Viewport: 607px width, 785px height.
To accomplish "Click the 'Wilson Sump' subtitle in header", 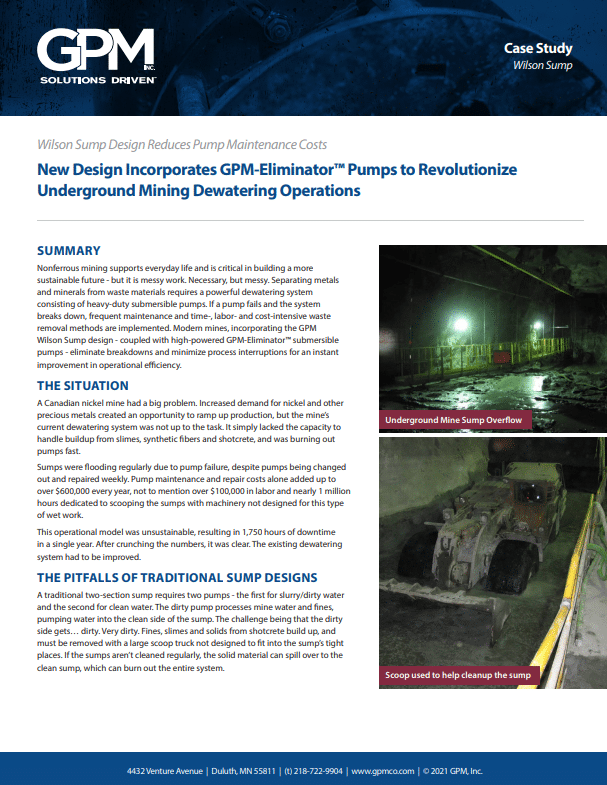I will tap(542, 65).
